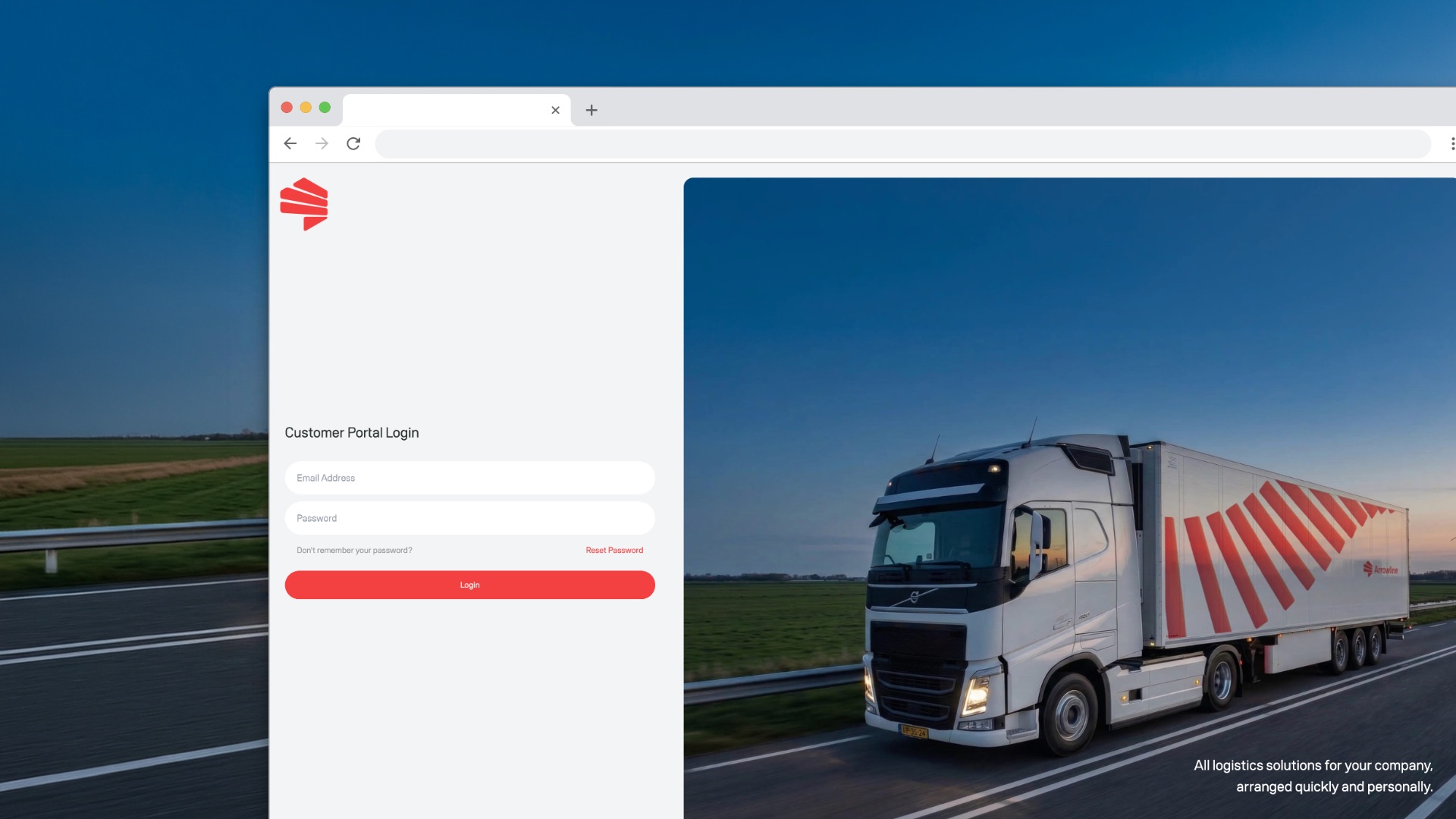Click the yellow minimize window dot
The height and width of the screenshot is (819, 1456).
point(306,108)
